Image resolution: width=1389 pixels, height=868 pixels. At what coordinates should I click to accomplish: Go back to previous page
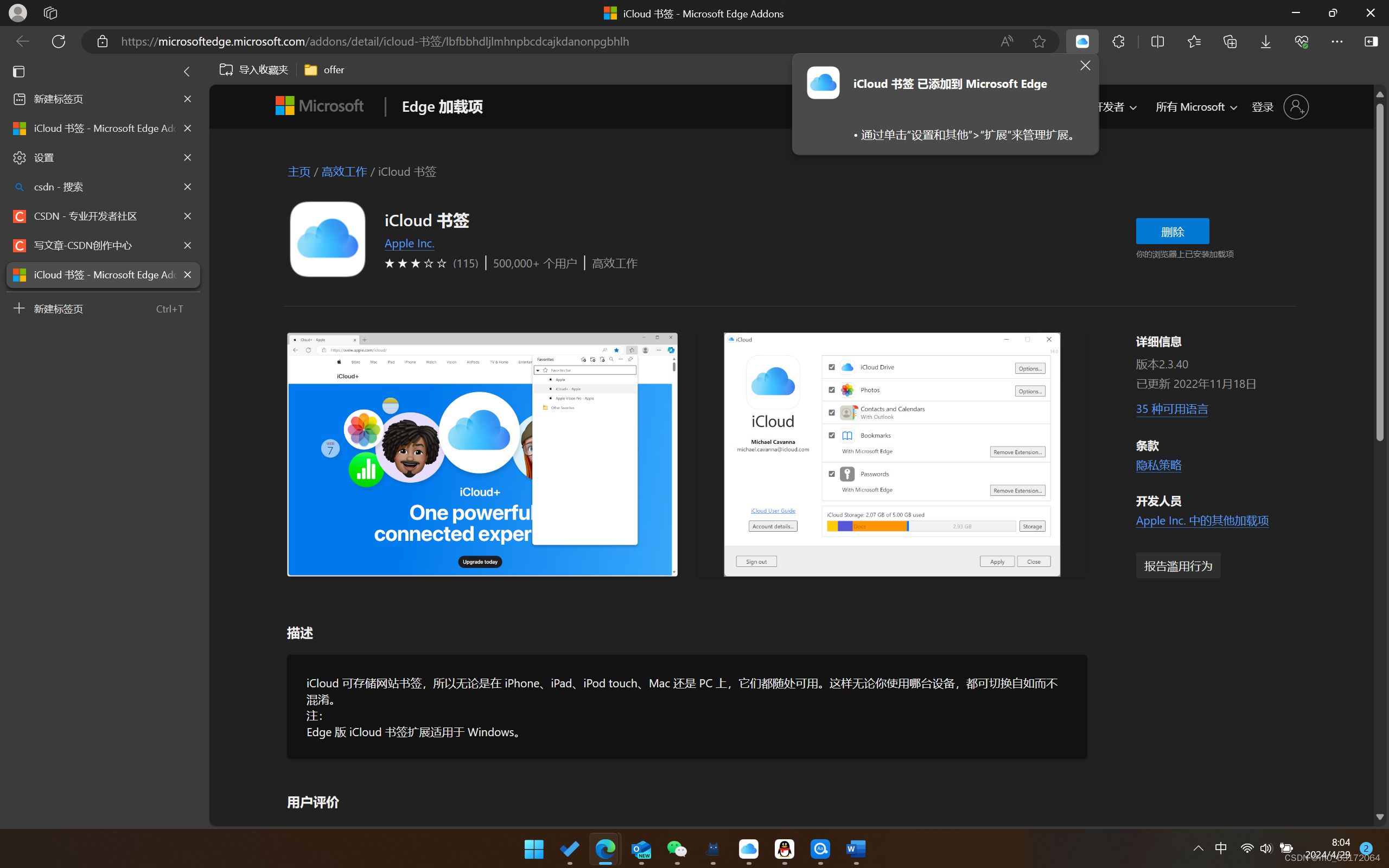coord(22,41)
